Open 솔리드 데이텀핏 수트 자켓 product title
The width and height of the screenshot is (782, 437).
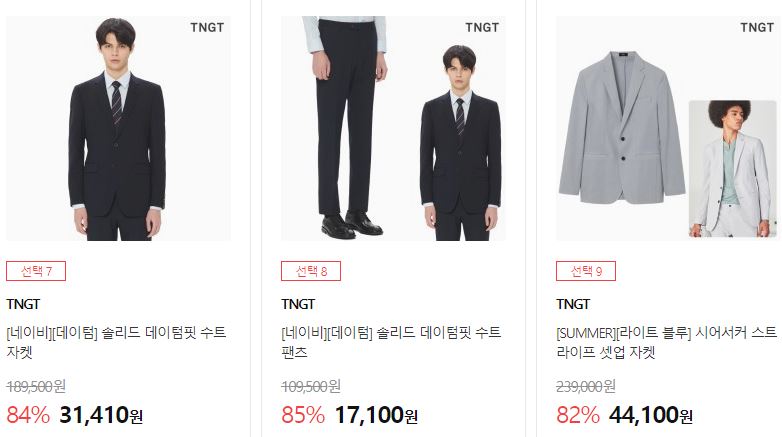pos(116,342)
